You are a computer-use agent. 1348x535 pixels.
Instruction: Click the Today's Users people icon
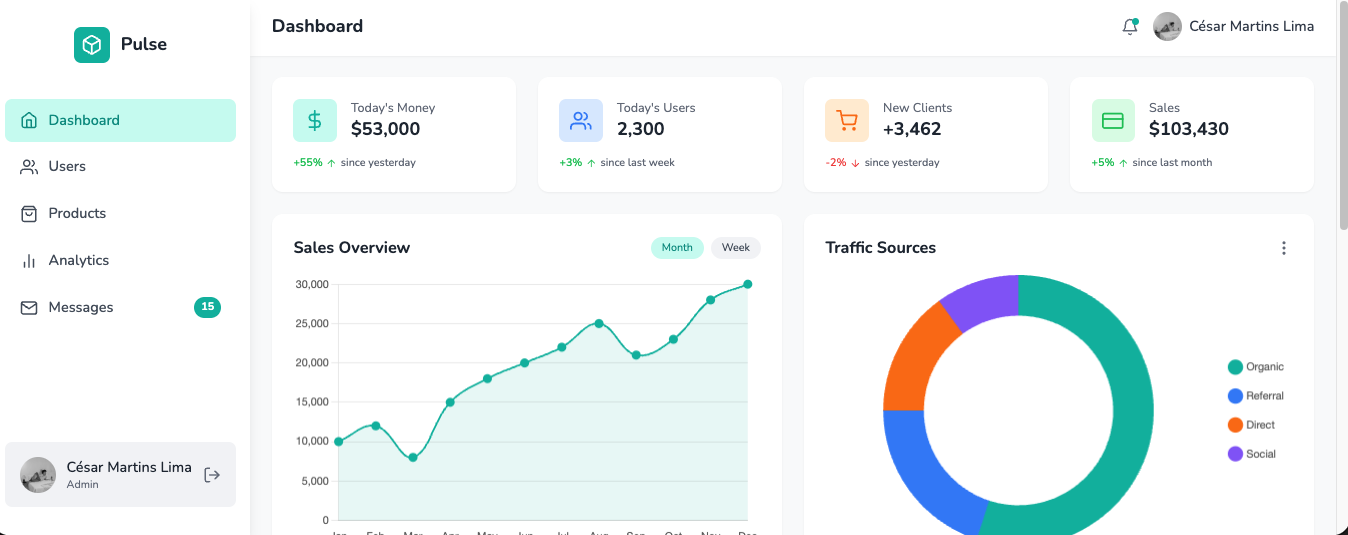(x=581, y=121)
